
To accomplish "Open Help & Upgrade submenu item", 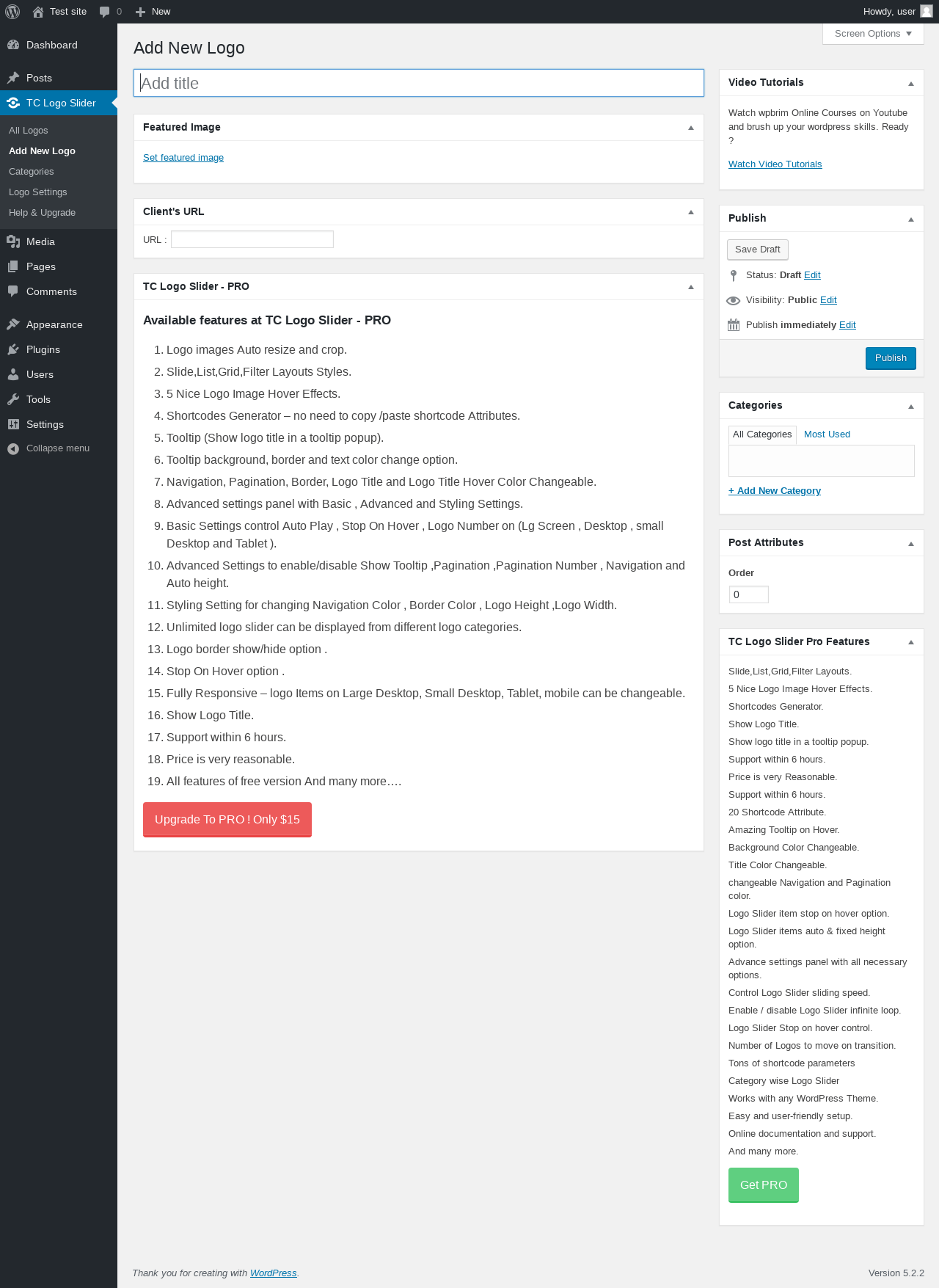I will click(x=43, y=213).
